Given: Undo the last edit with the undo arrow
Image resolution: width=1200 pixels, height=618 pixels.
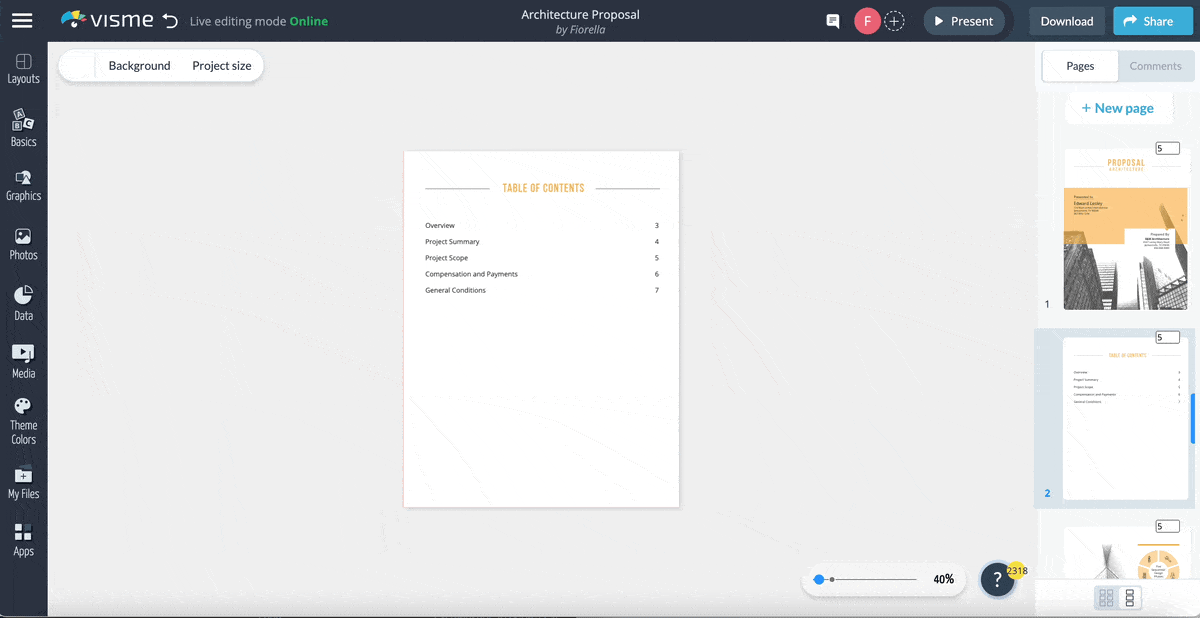Looking at the screenshot, I should pyautogui.click(x=172, y=18).
